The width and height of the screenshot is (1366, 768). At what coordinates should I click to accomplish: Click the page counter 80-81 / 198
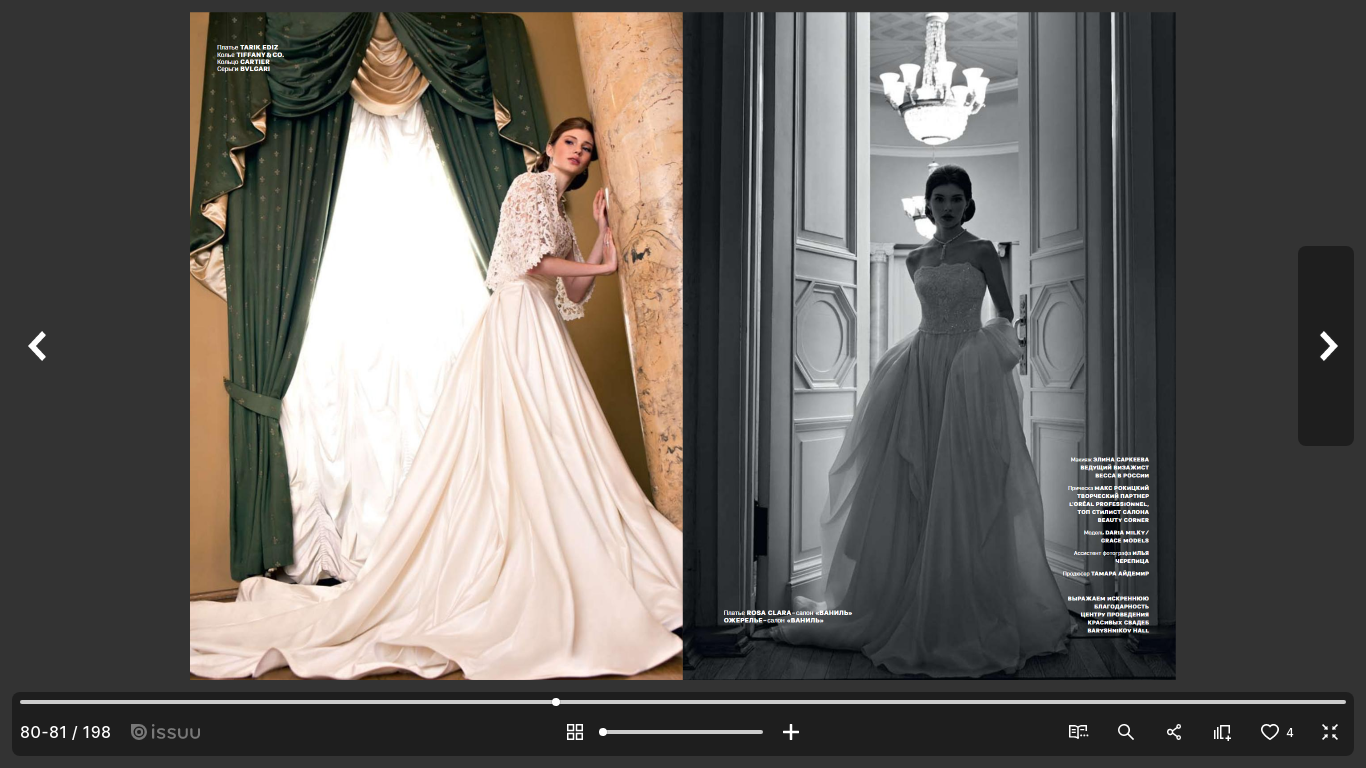coord(65,732)
